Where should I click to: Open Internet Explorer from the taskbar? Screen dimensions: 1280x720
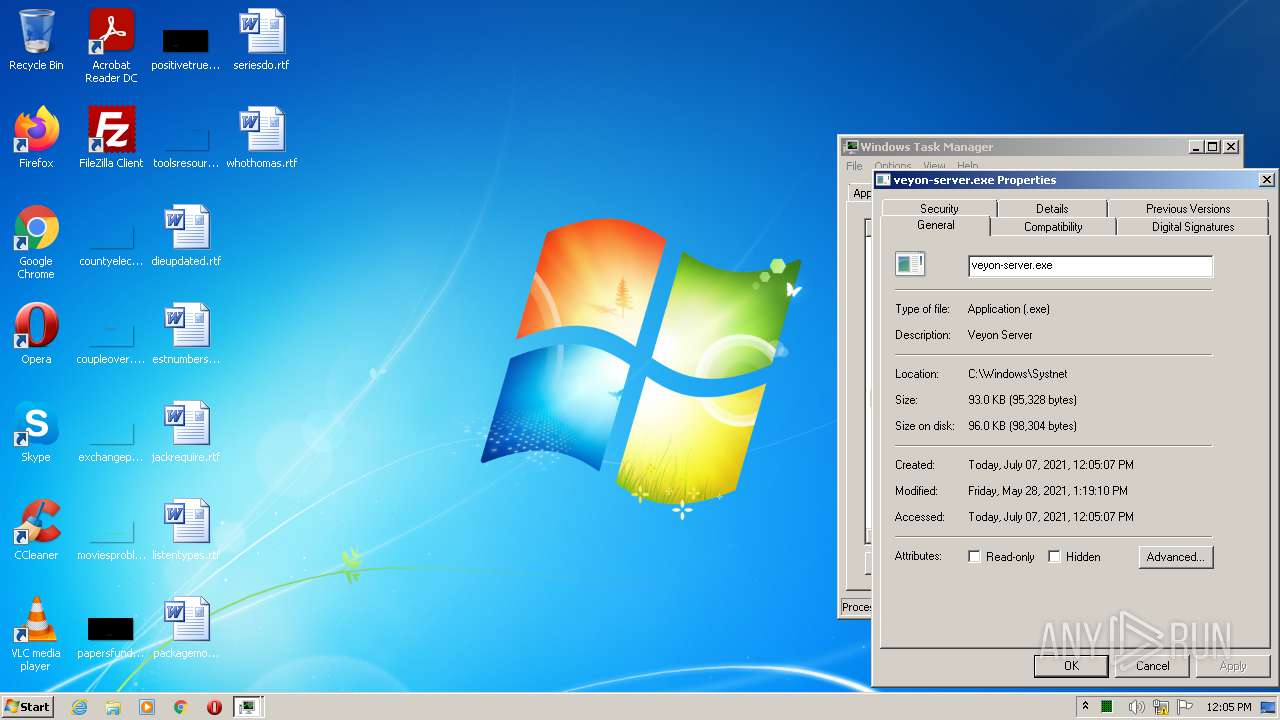tap(80, 707)
